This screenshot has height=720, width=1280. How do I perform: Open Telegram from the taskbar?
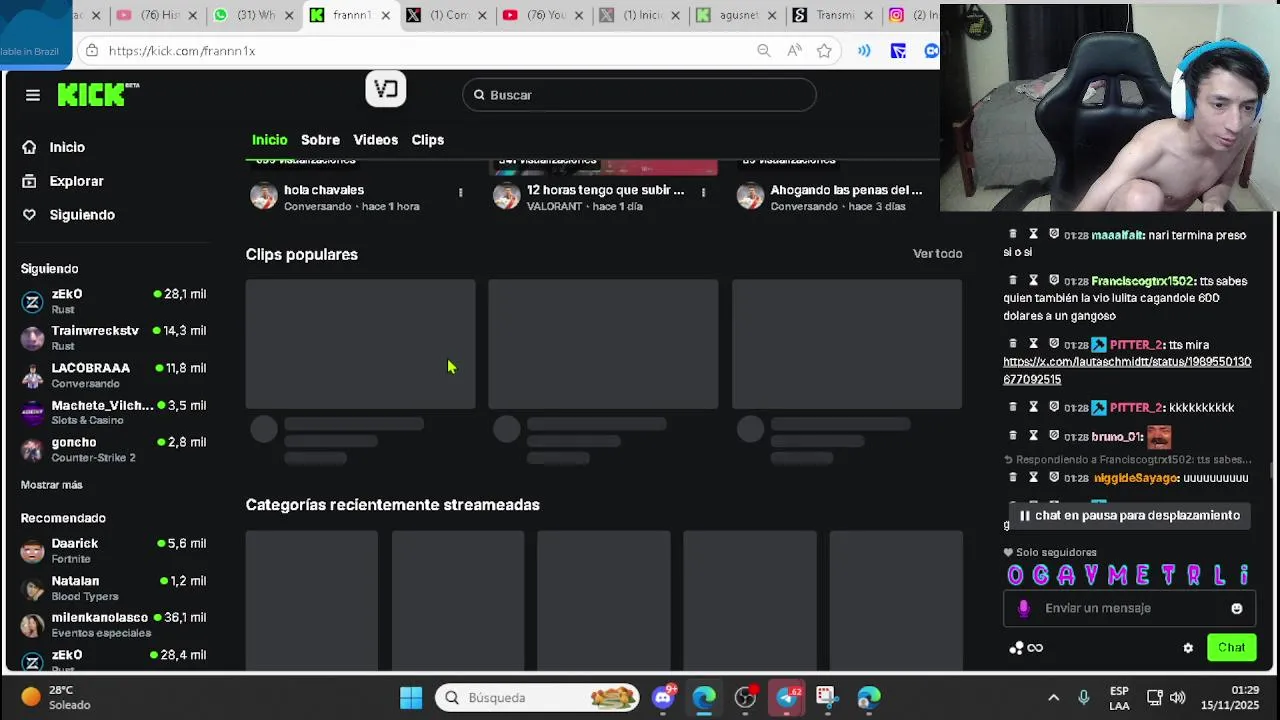788,697
